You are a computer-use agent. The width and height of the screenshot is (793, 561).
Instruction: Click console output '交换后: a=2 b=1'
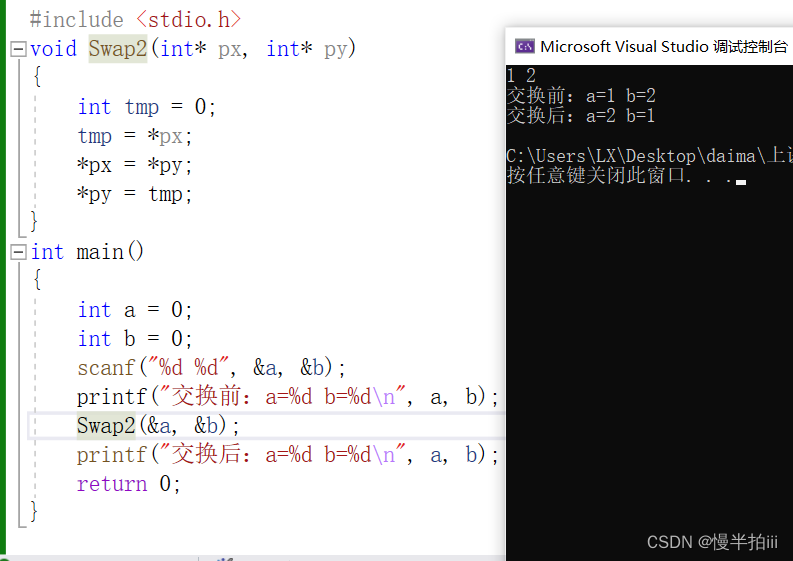pos(581,116)
